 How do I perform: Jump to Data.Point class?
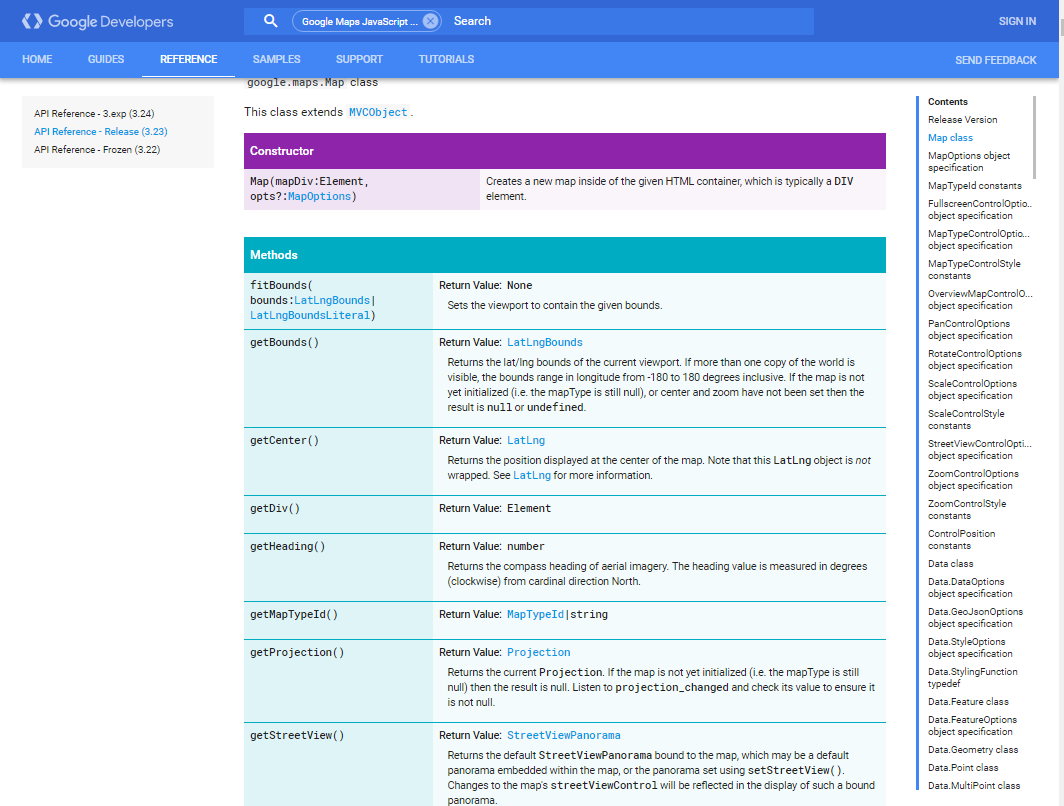963,767
